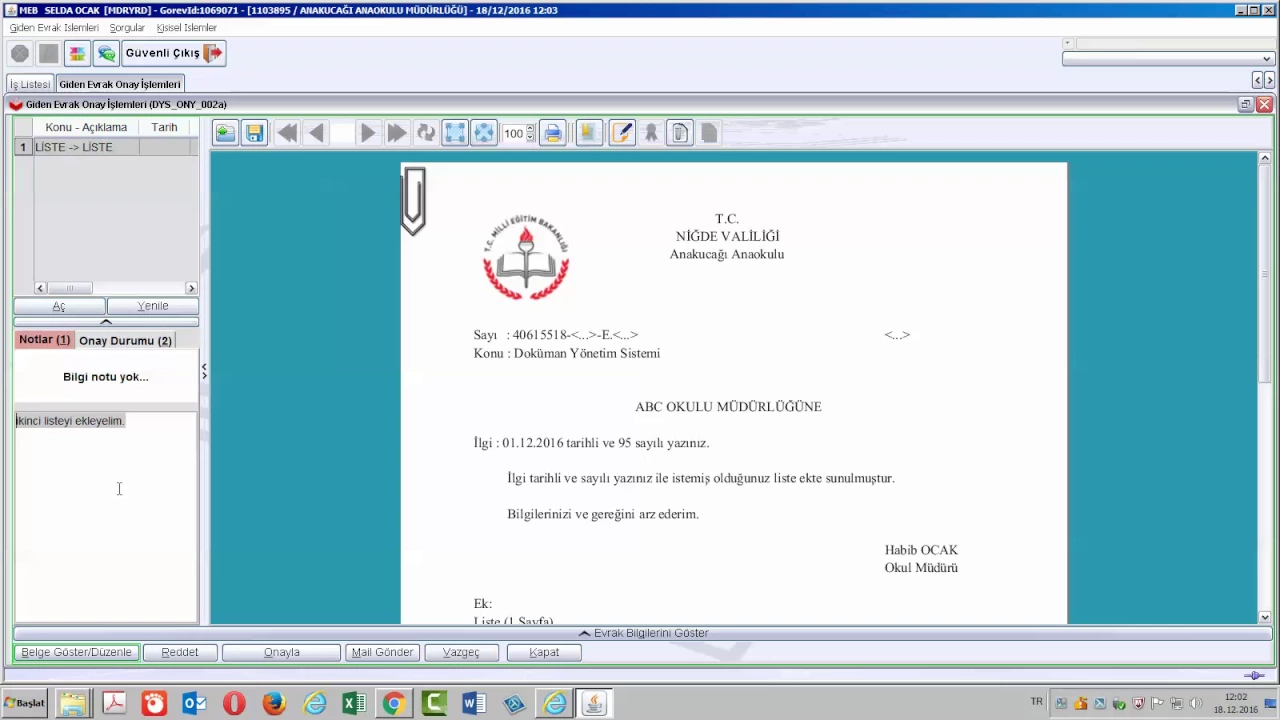This screenshot has width=1280, height=720.
Task: Click tab scroll right arrow at top right
Action: click(x=1270, y=80)
